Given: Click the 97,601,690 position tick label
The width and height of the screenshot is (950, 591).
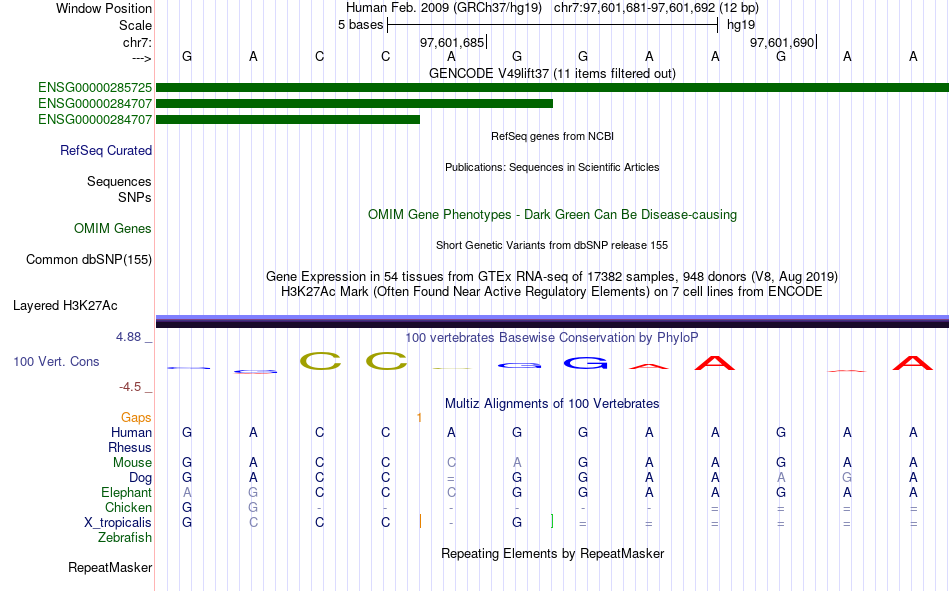Looking at the screenshot, I should point(782,42).
